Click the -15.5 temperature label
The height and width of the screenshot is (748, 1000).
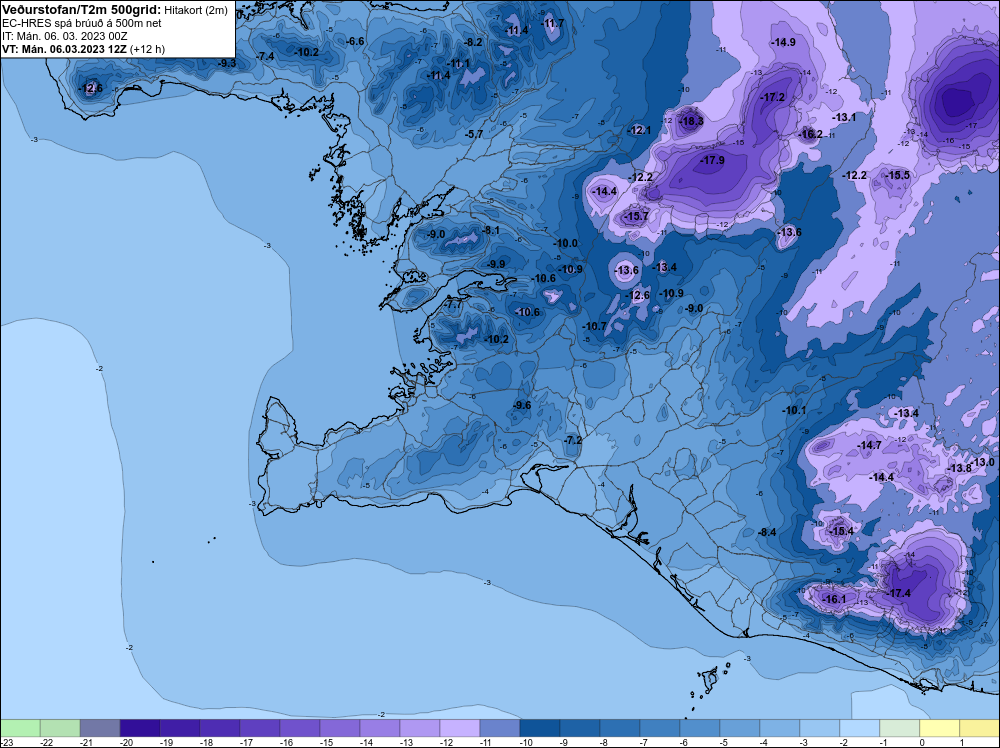(x=898, y=175)
